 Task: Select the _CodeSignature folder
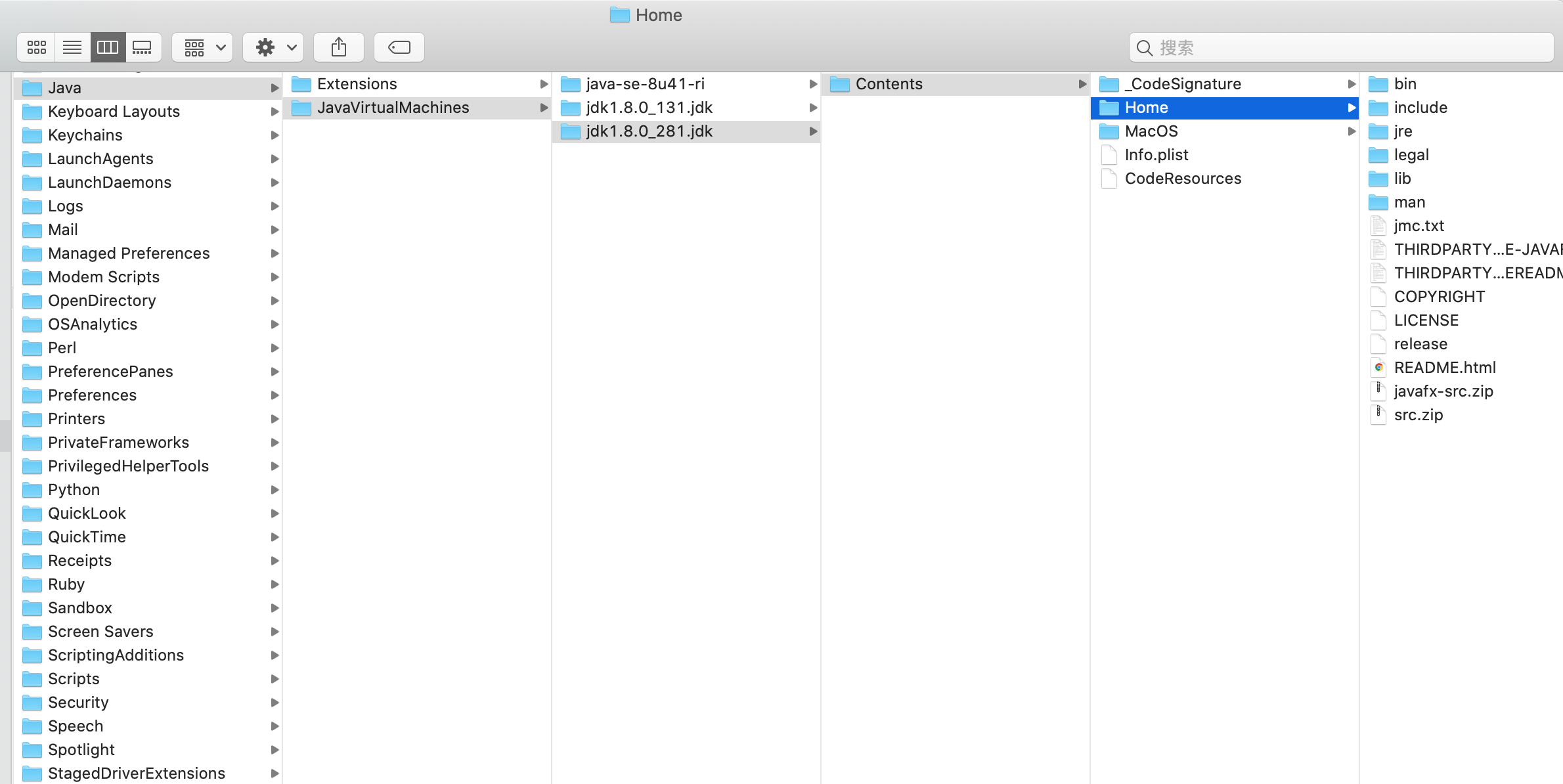1182,84
